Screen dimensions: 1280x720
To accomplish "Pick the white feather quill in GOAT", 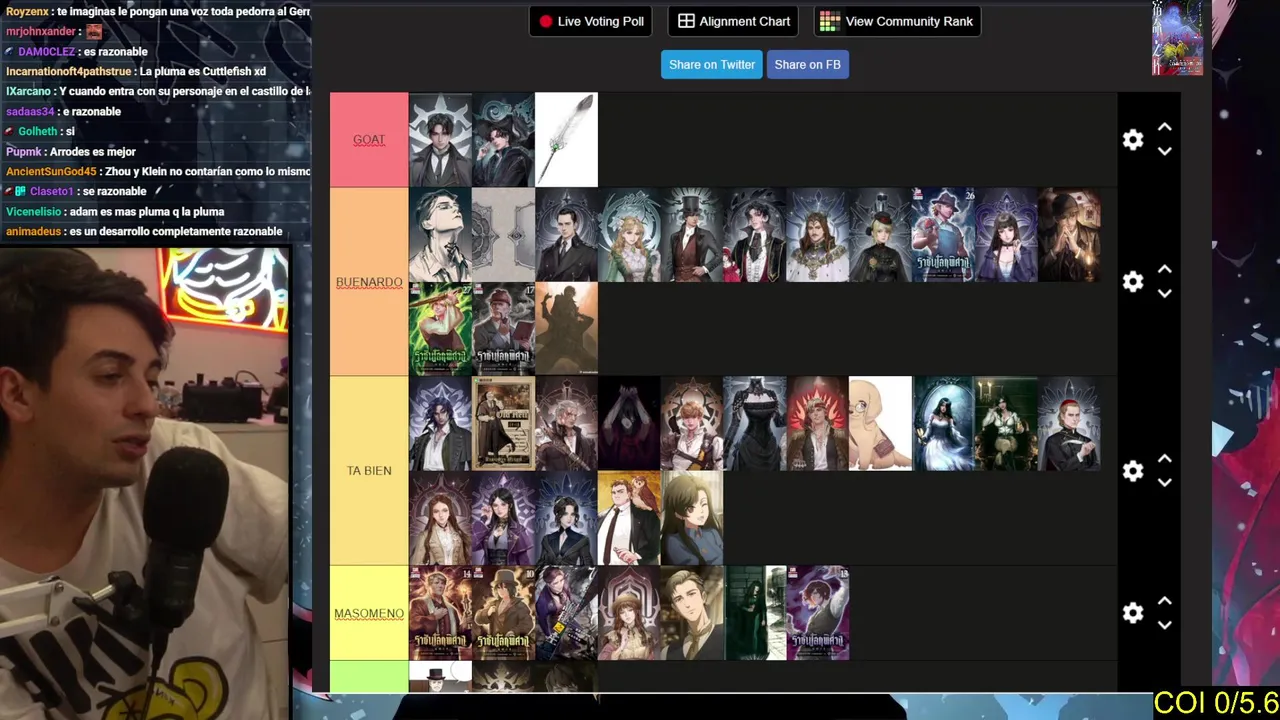I will [566, 140].
